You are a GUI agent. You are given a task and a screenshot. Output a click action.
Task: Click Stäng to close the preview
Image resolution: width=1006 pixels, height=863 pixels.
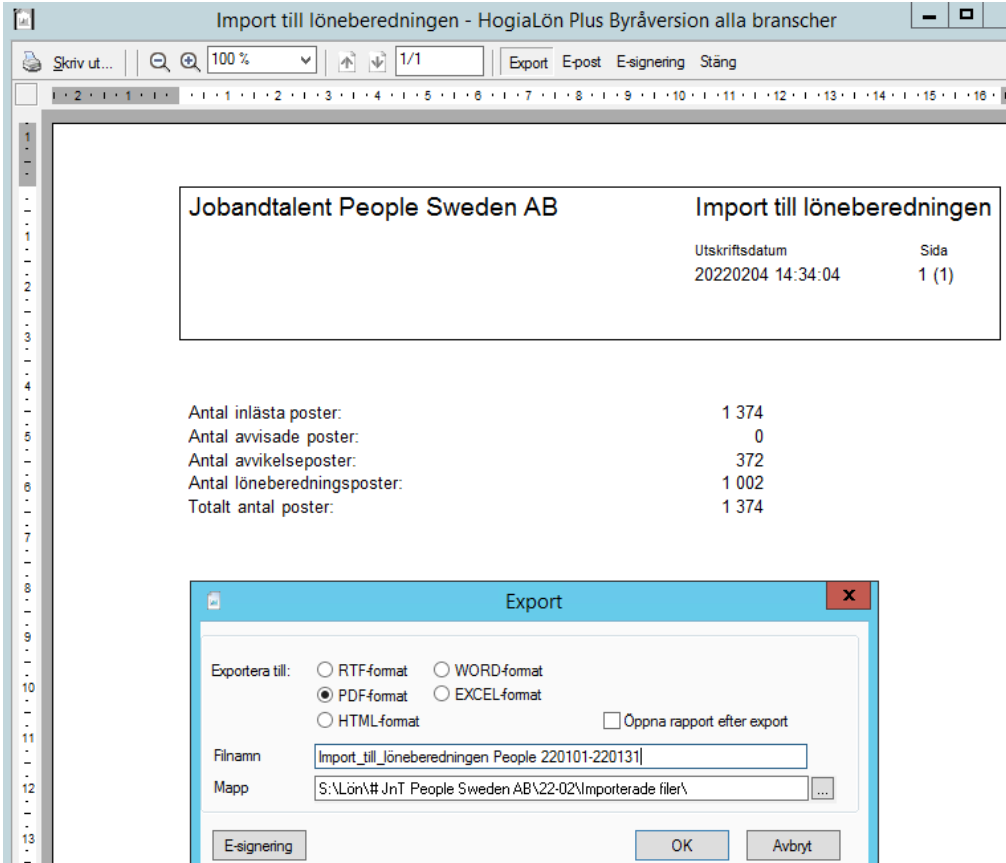(x=718, y=62)
